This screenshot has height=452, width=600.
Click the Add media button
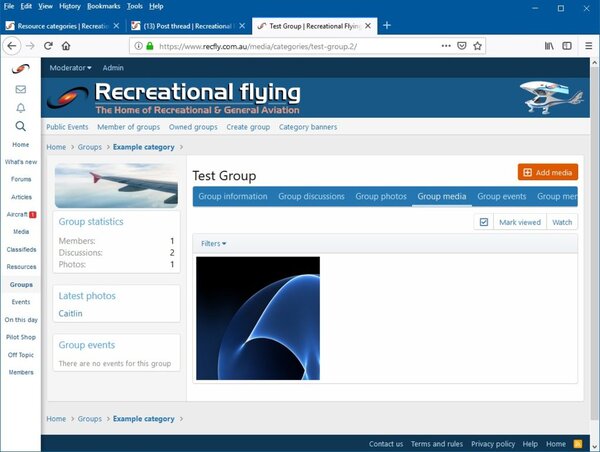547,173
